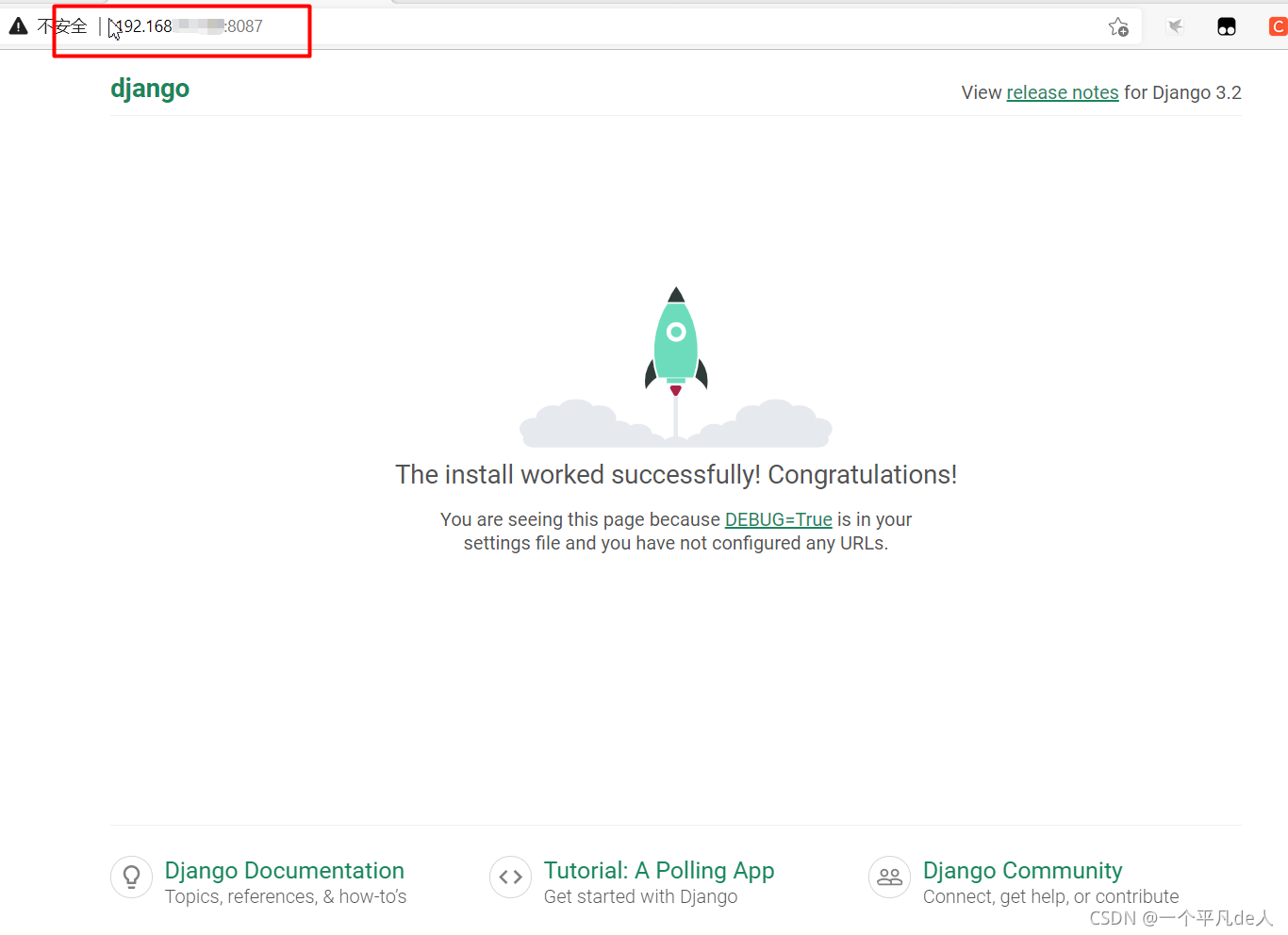This screenshot has height=935, width=1288.
Task: Click the not-secure warning triangle icon
Action: pyautogui.click(x=18, y=26)
